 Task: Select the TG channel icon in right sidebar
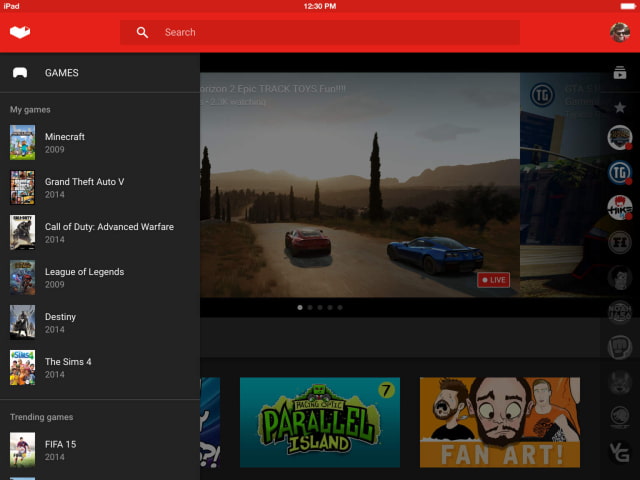[x=620, y=173]
